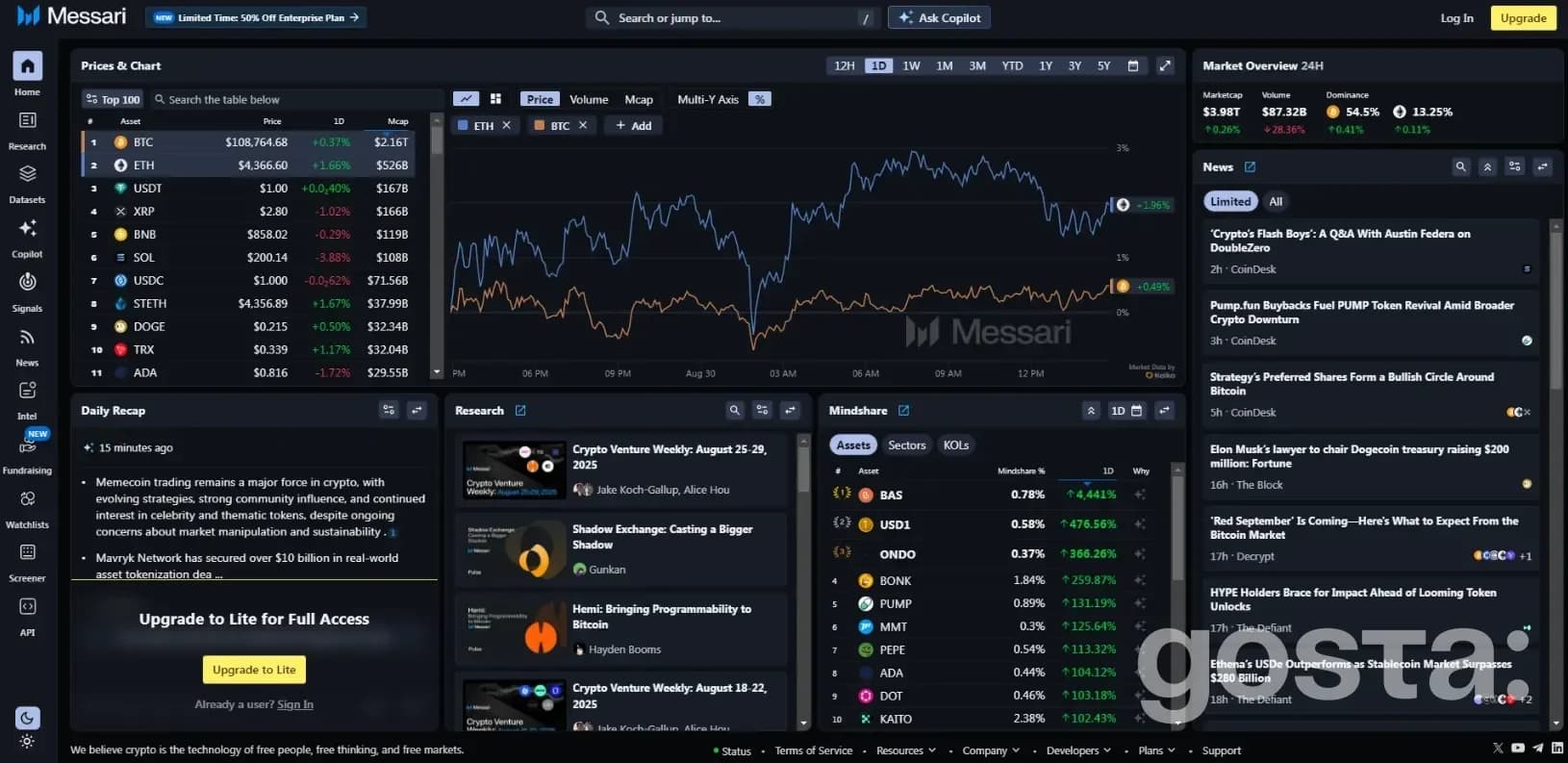
Task: Open the Mindshare 1D period selector
Action: point(1126,410)
